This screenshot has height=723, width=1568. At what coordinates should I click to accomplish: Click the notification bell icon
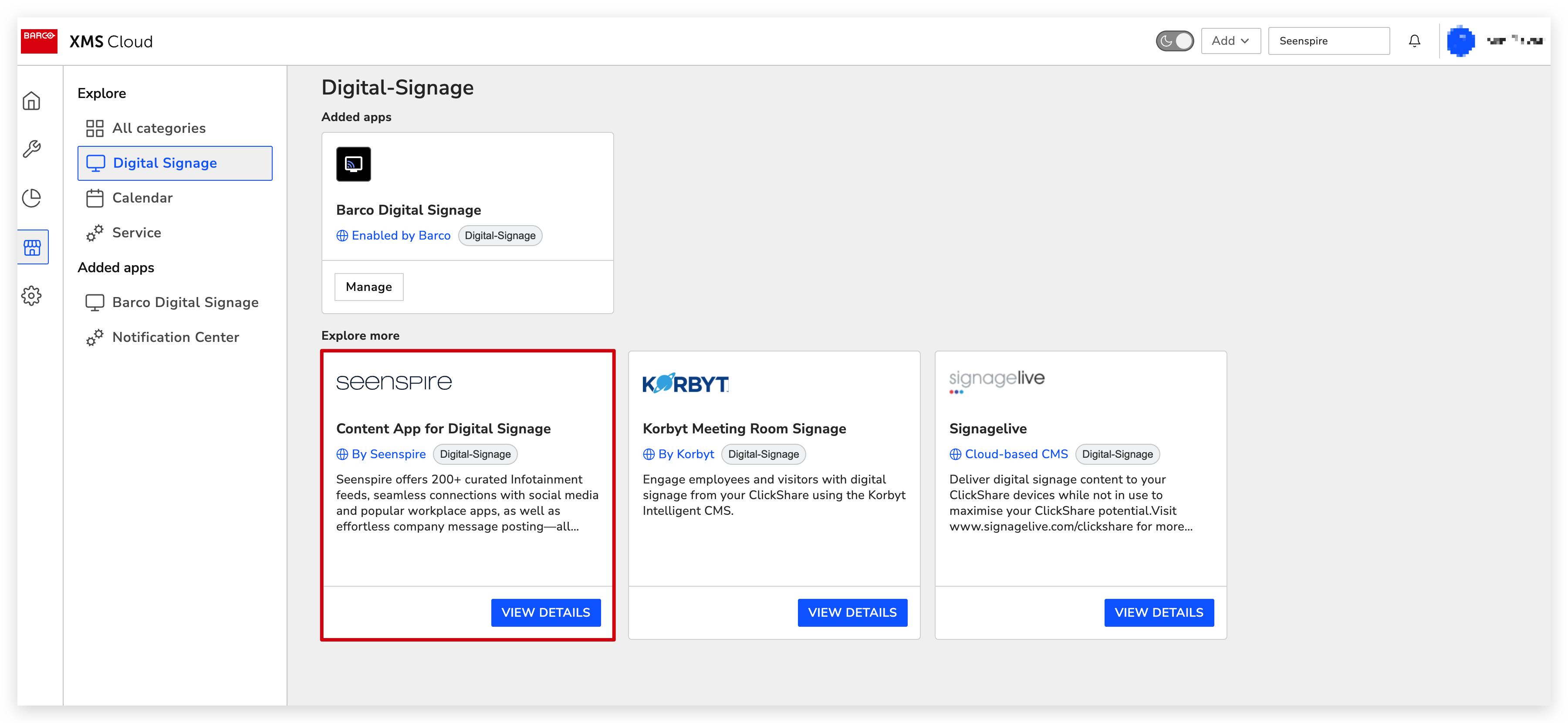click(1414, 41)
